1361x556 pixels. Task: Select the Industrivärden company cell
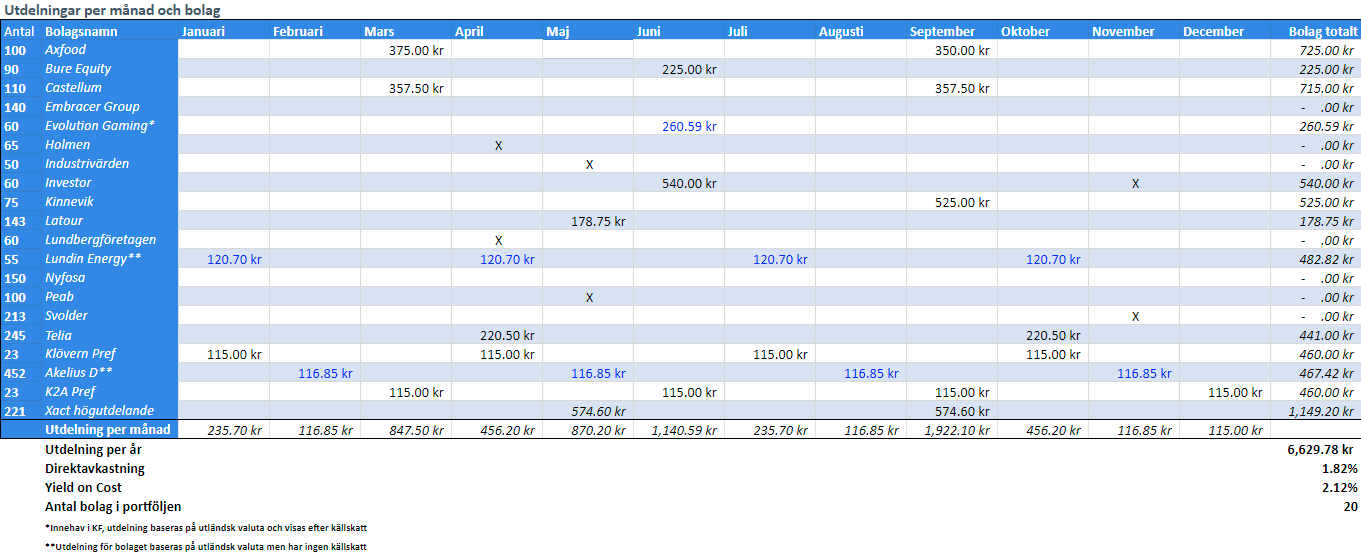110,164
